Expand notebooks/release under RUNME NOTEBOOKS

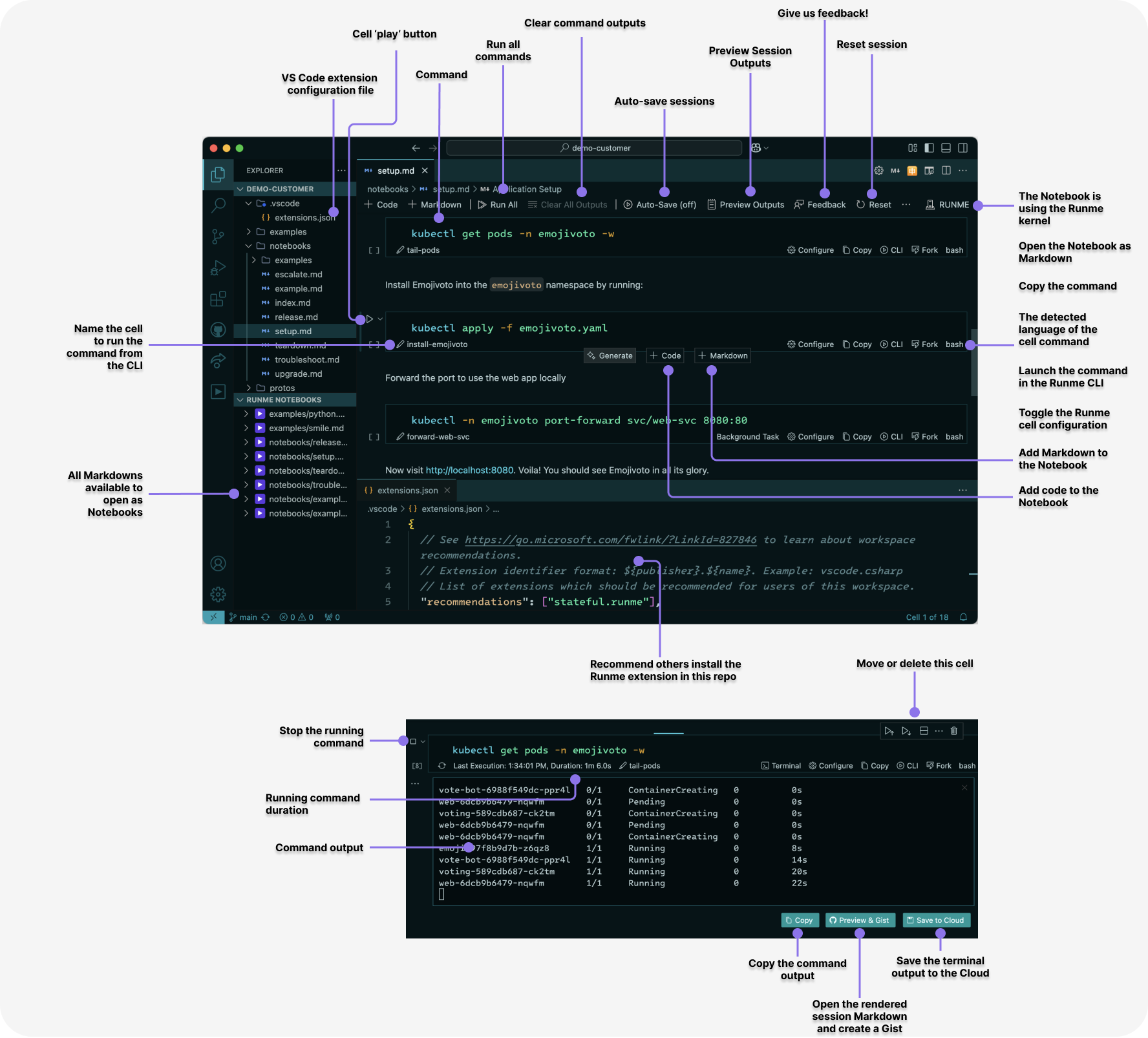(x=246, y=442)
